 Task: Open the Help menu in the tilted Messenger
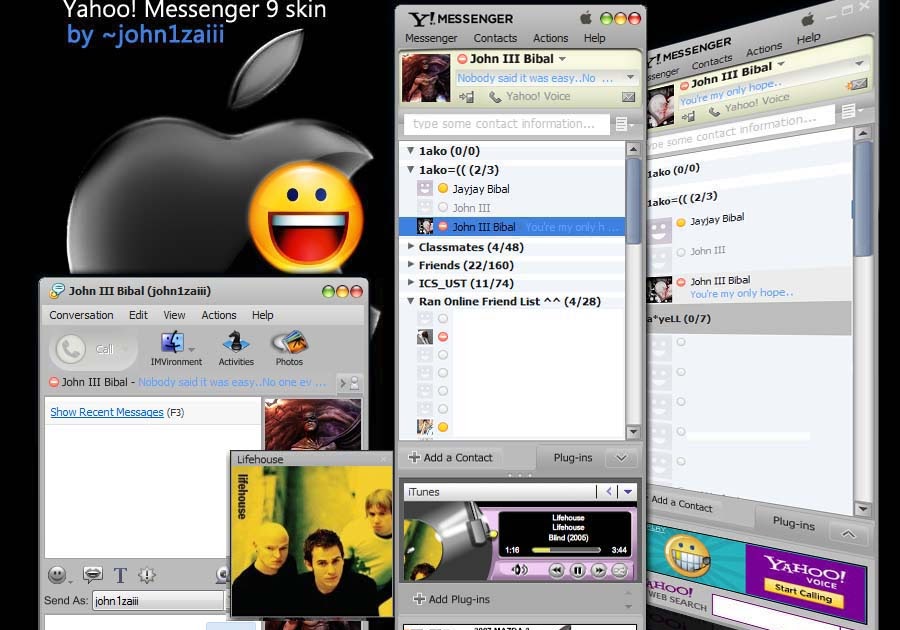tap(808, 38)
